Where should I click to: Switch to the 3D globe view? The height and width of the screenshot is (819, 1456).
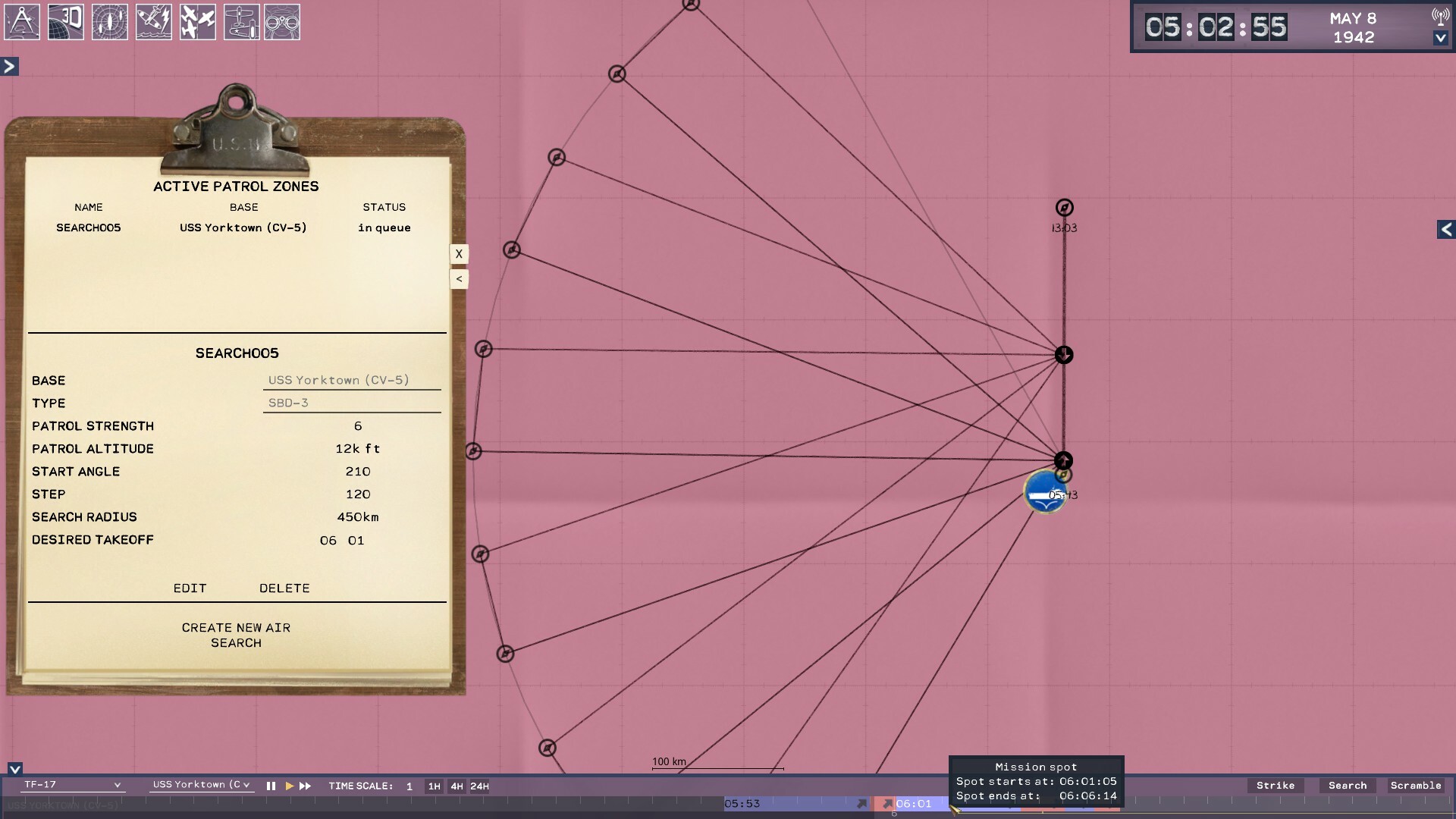(66, 22)
